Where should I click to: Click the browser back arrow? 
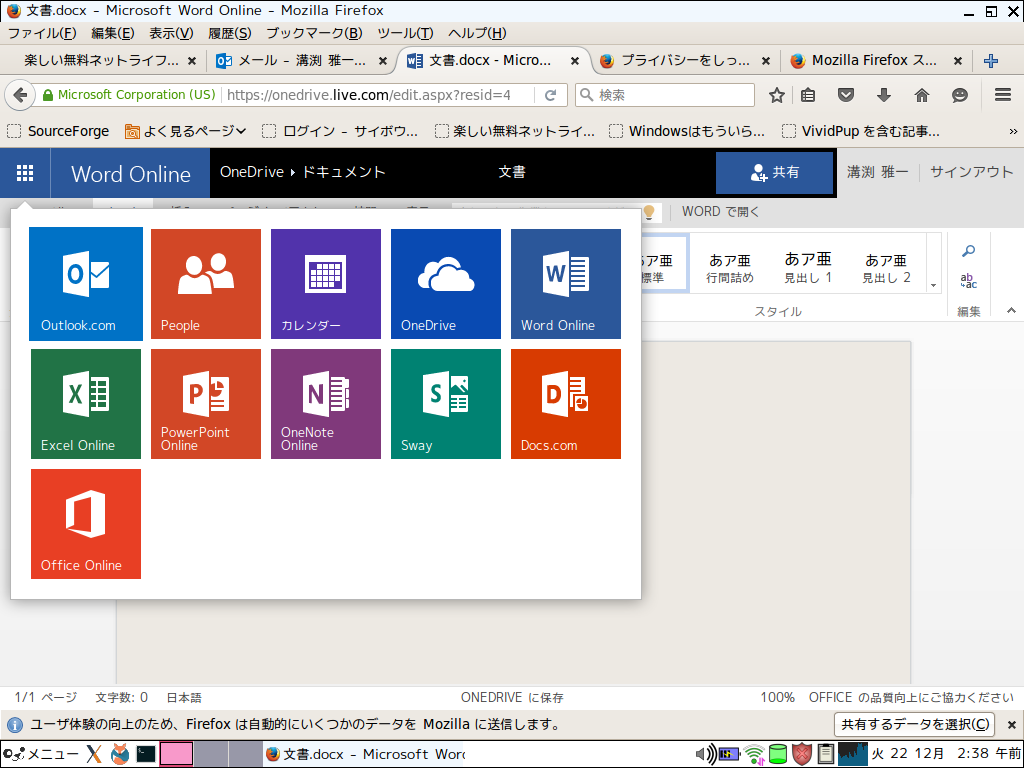click(x=20, y=95)
